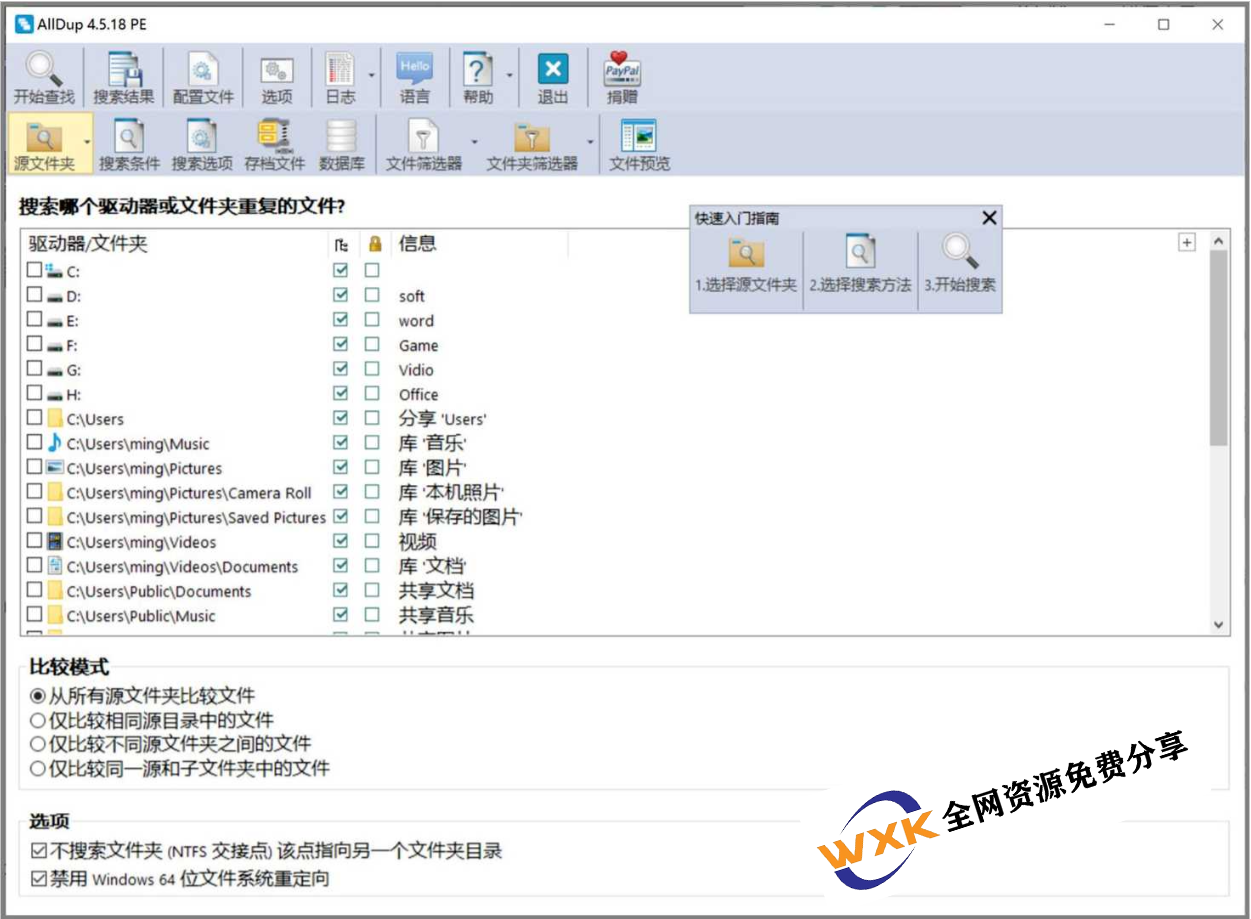The image size is (1251, 919).
Task: Select 仅比较不同源文件夹之间的文件 comparison mode
Action: coord(170,744)
